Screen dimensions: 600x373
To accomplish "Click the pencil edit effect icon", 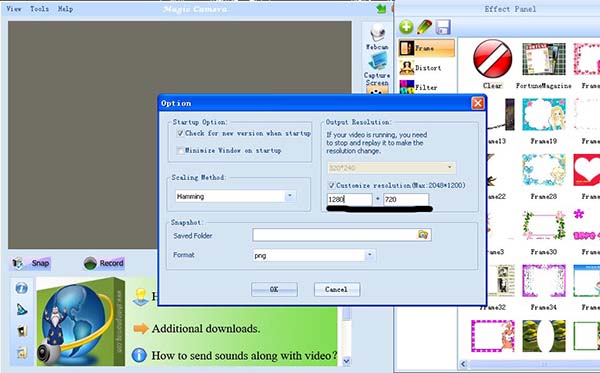I will [424, 27].
